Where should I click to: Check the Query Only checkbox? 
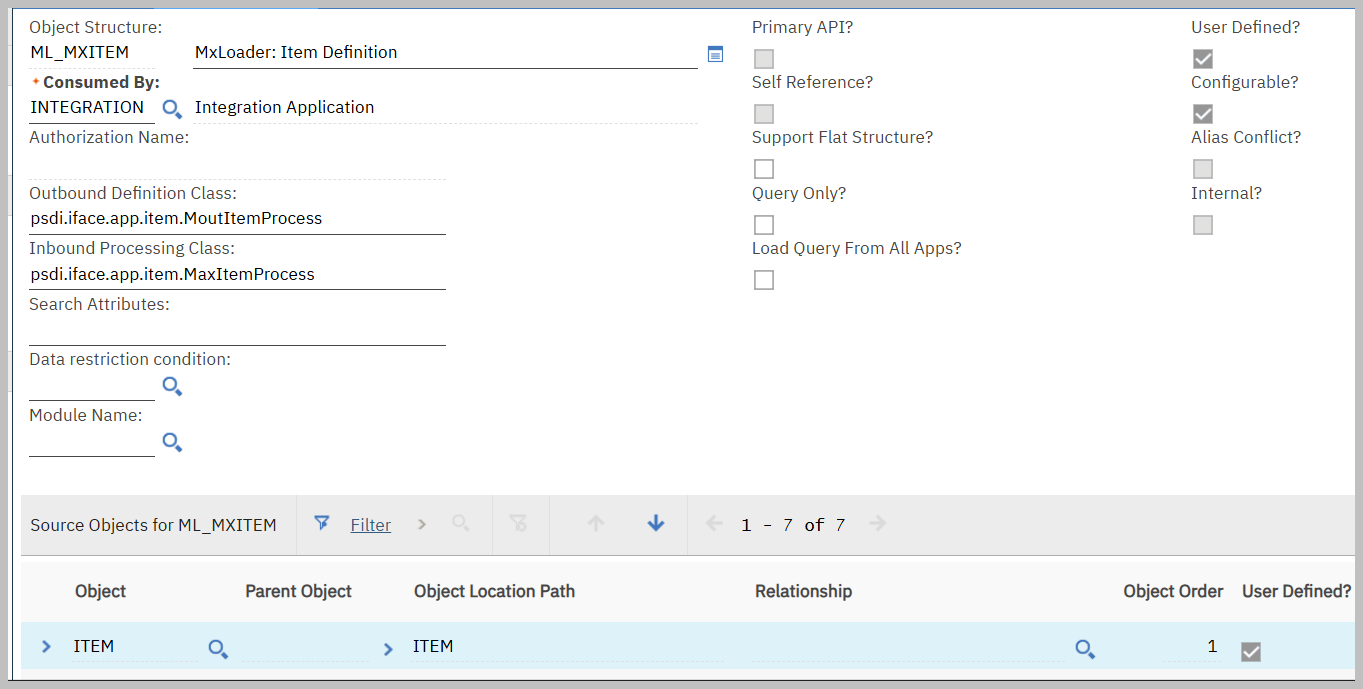764,225
